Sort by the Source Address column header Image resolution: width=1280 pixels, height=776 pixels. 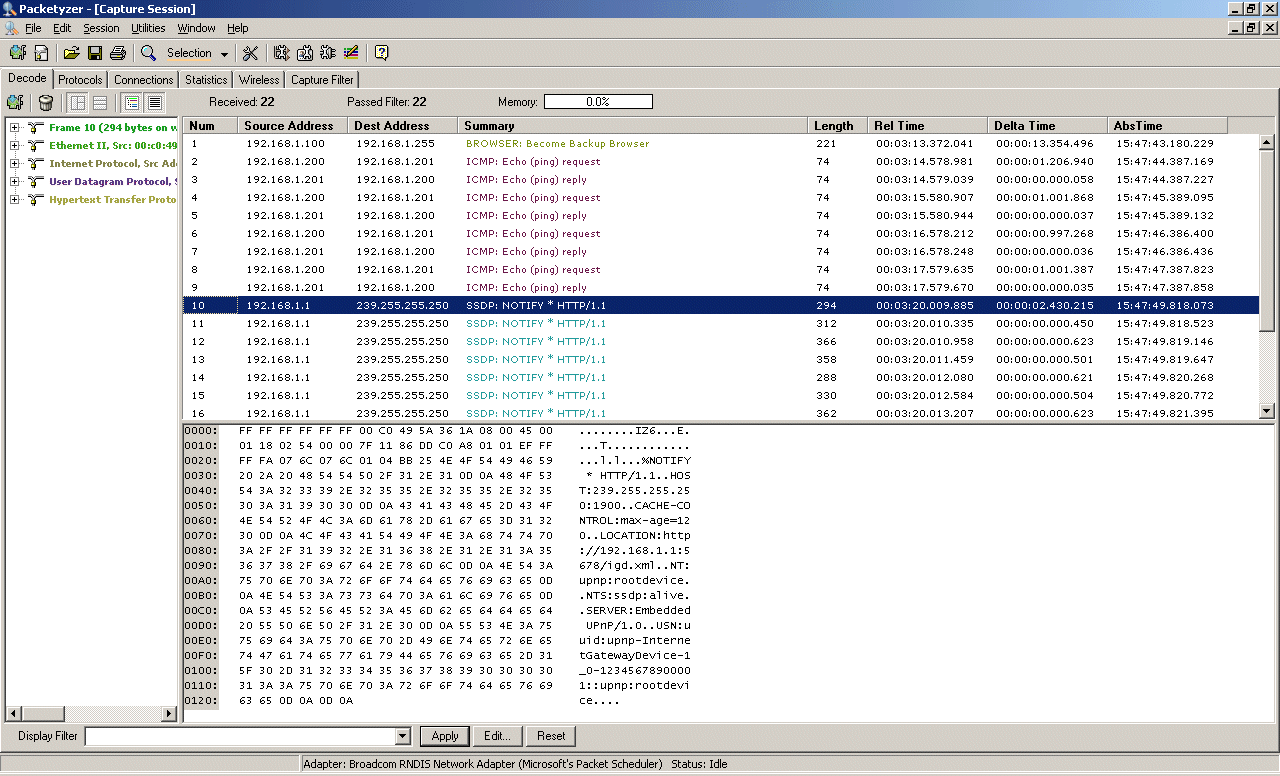coord(293,125)
